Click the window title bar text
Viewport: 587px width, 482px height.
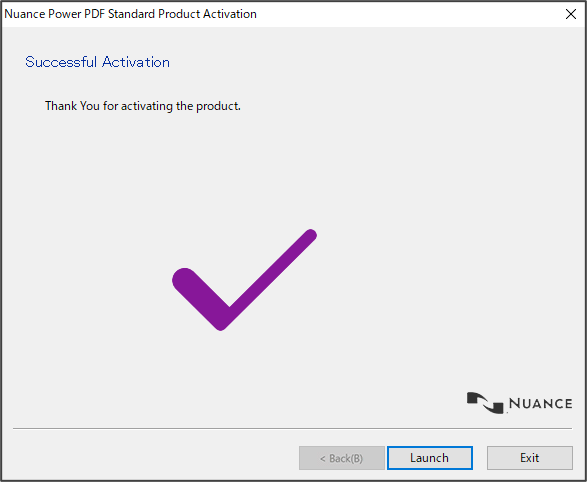130,14
